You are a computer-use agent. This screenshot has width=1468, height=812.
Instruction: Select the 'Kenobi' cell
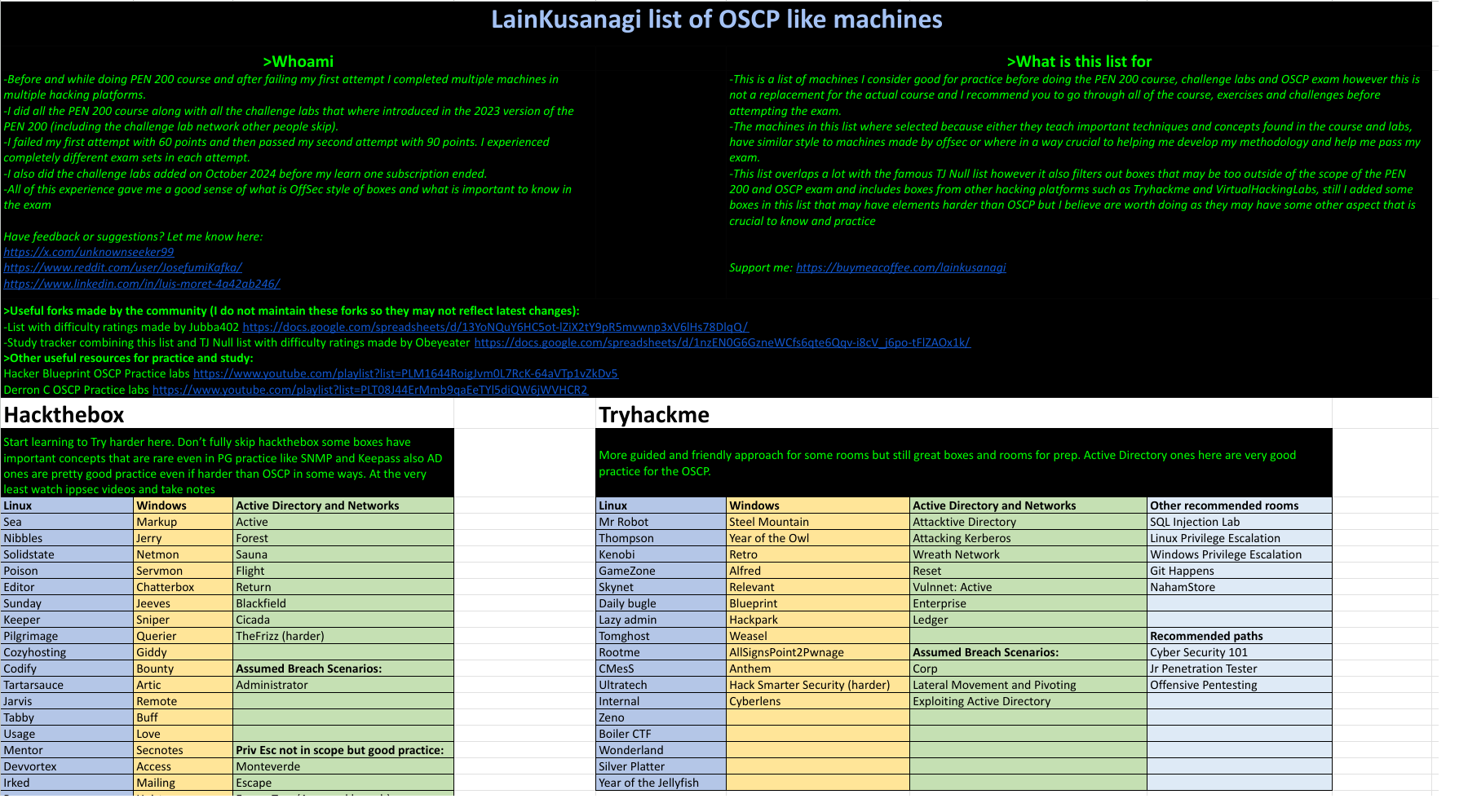pos(661,554)
